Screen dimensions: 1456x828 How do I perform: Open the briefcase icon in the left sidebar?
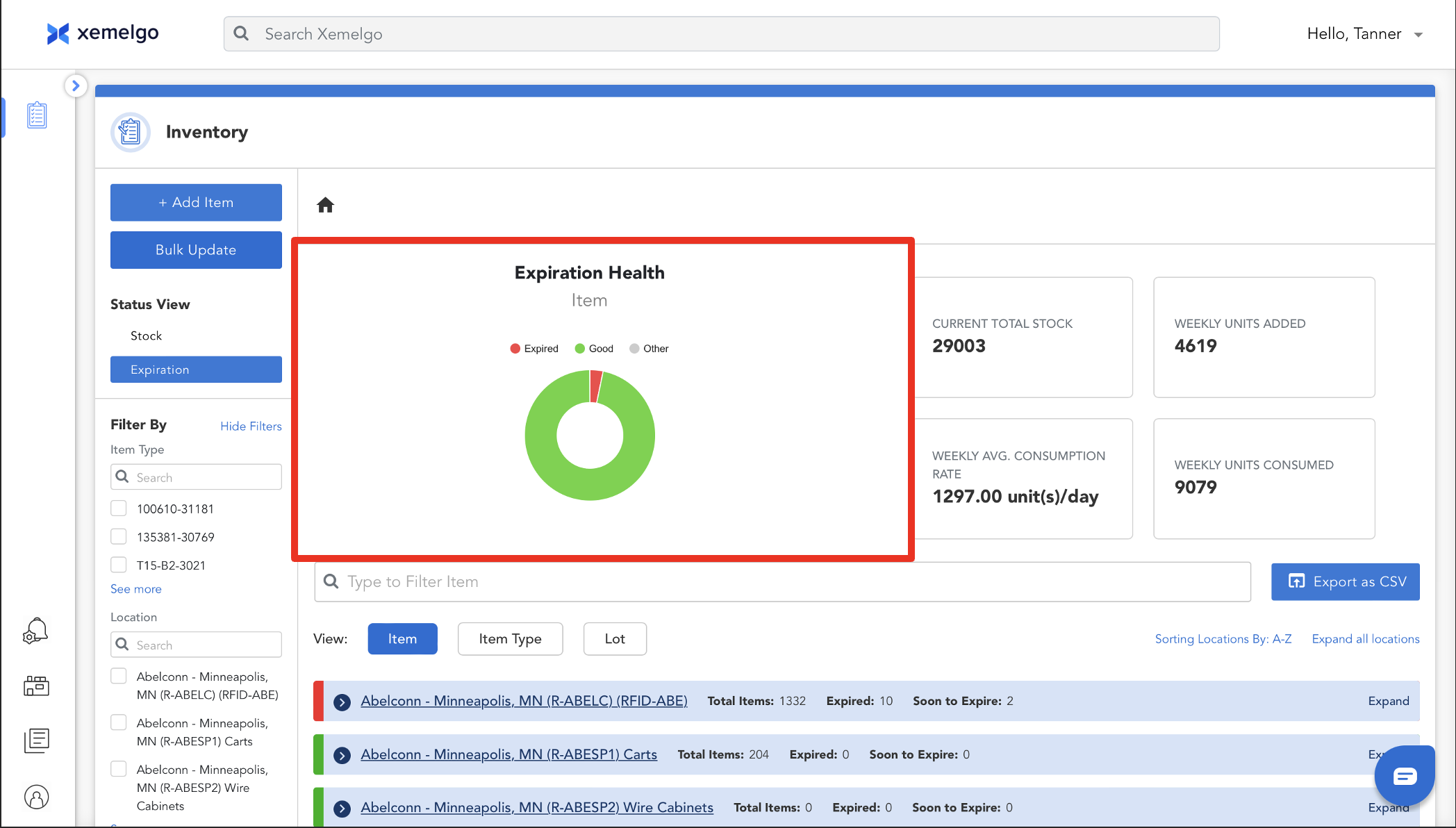36,686
